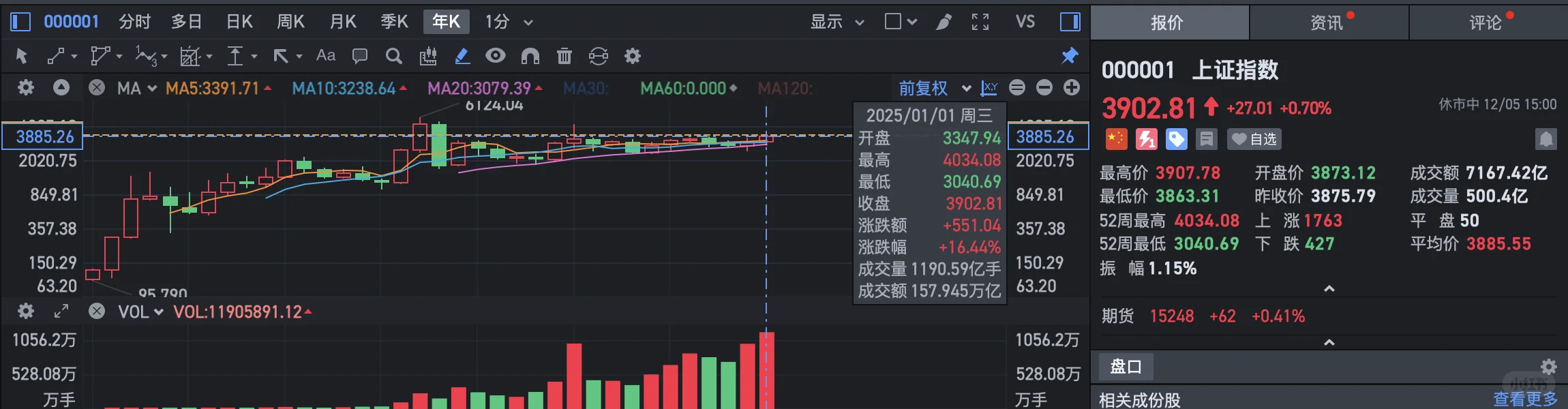The width and height of the screenshot is (1568, 409).
Task: Remove the VOL indicator with X
Action: (97, 311)
